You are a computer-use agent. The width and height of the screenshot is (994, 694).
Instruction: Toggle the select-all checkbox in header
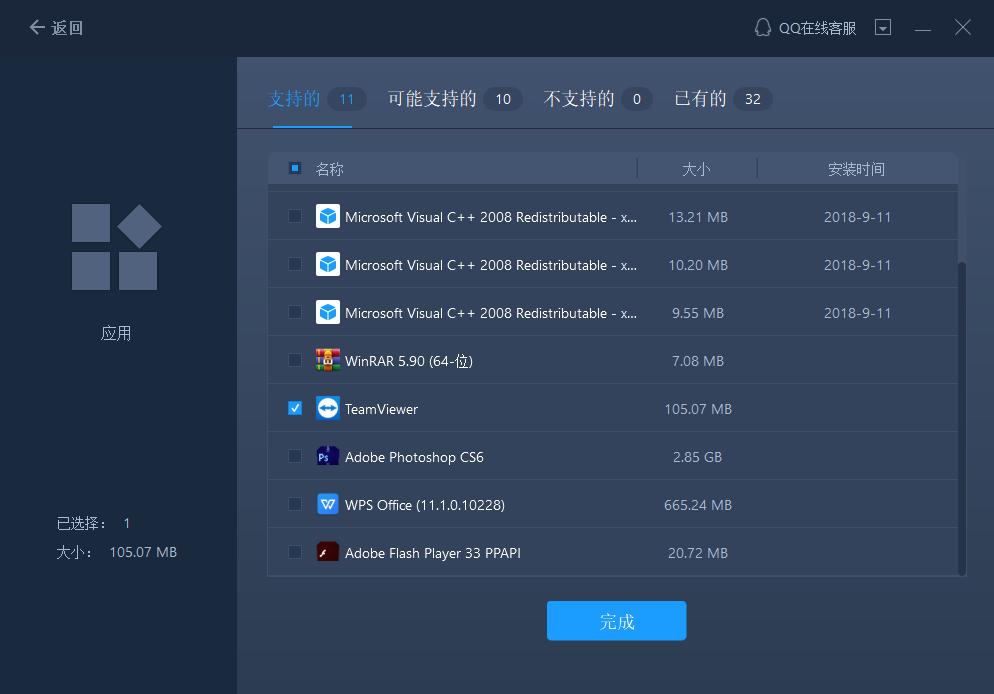point(295,168)
